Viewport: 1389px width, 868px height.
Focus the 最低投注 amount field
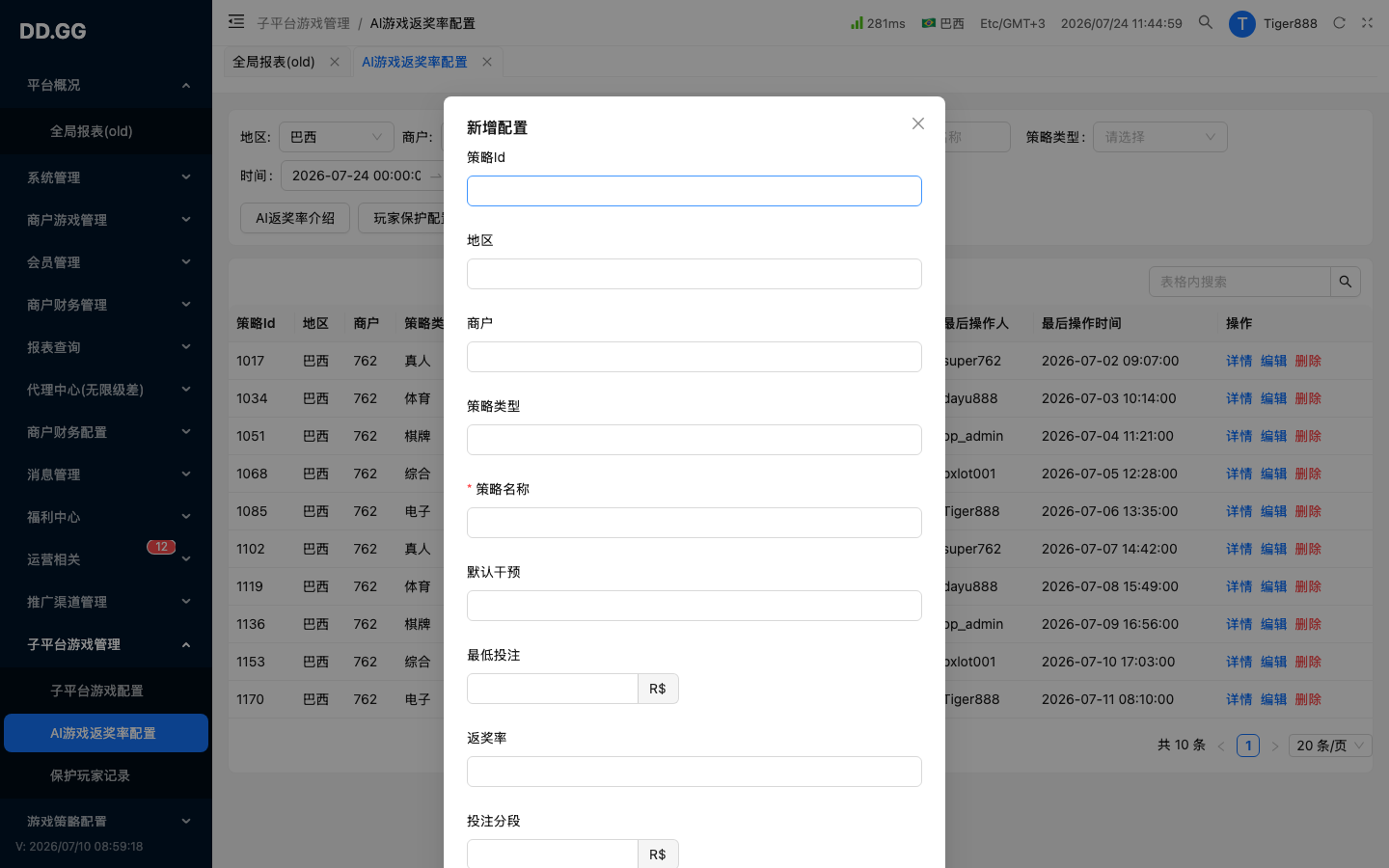(553, 689)
